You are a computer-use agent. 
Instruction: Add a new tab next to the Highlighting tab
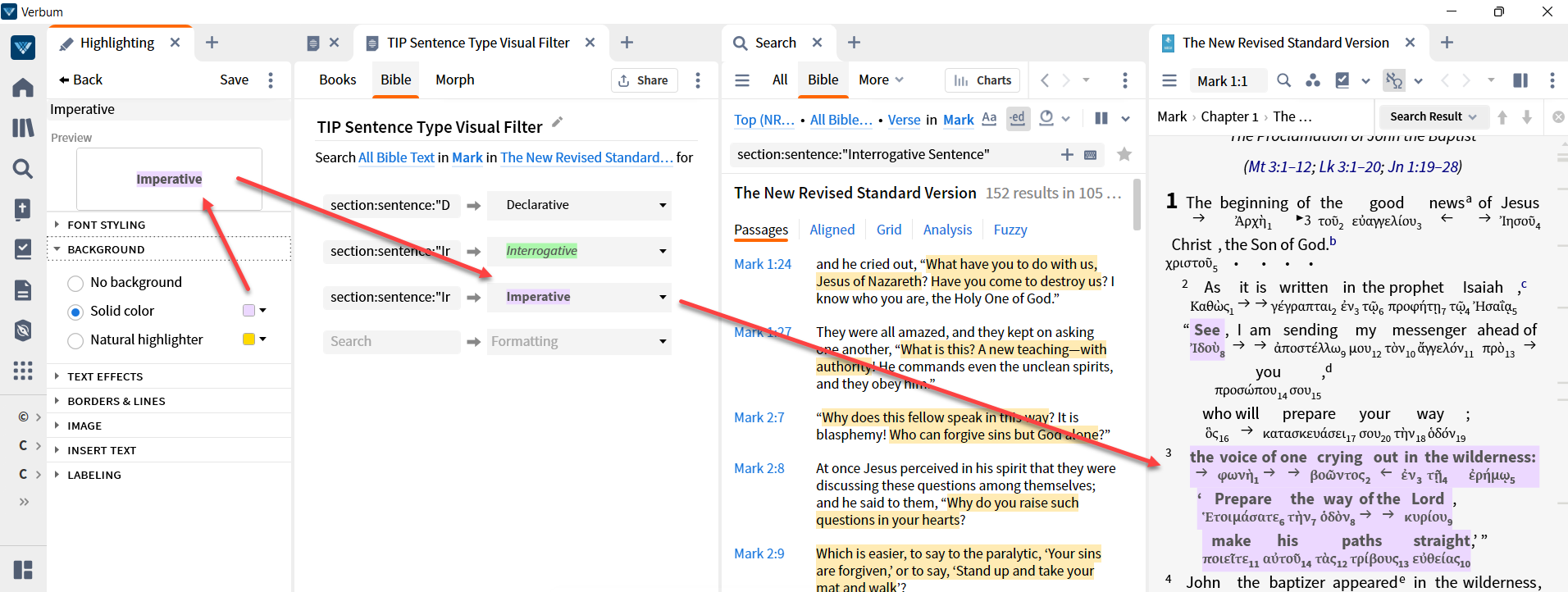click(x=212, y=43)
